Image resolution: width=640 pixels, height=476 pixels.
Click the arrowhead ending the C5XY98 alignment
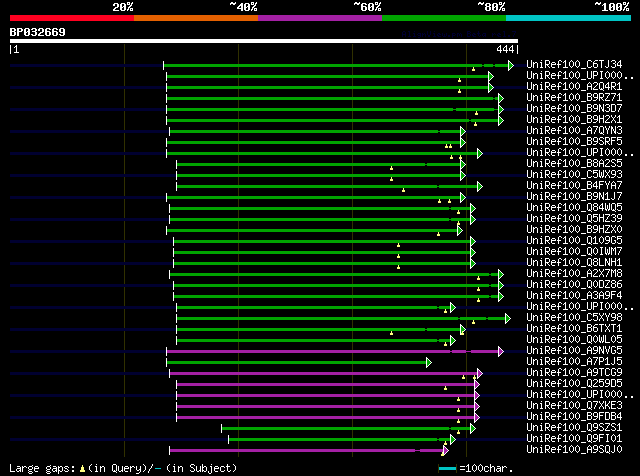point(507,318)
